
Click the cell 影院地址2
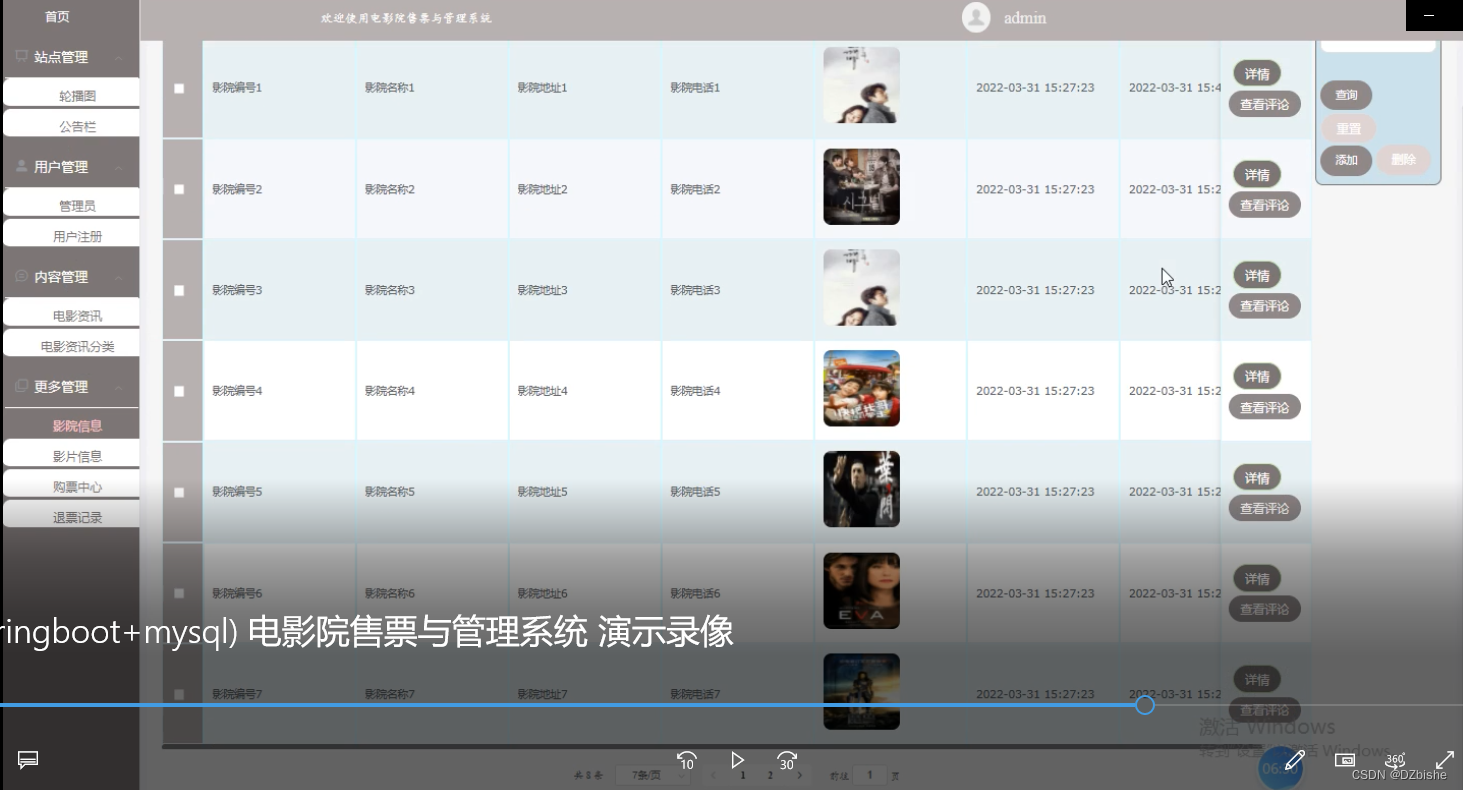click(542, 189)
